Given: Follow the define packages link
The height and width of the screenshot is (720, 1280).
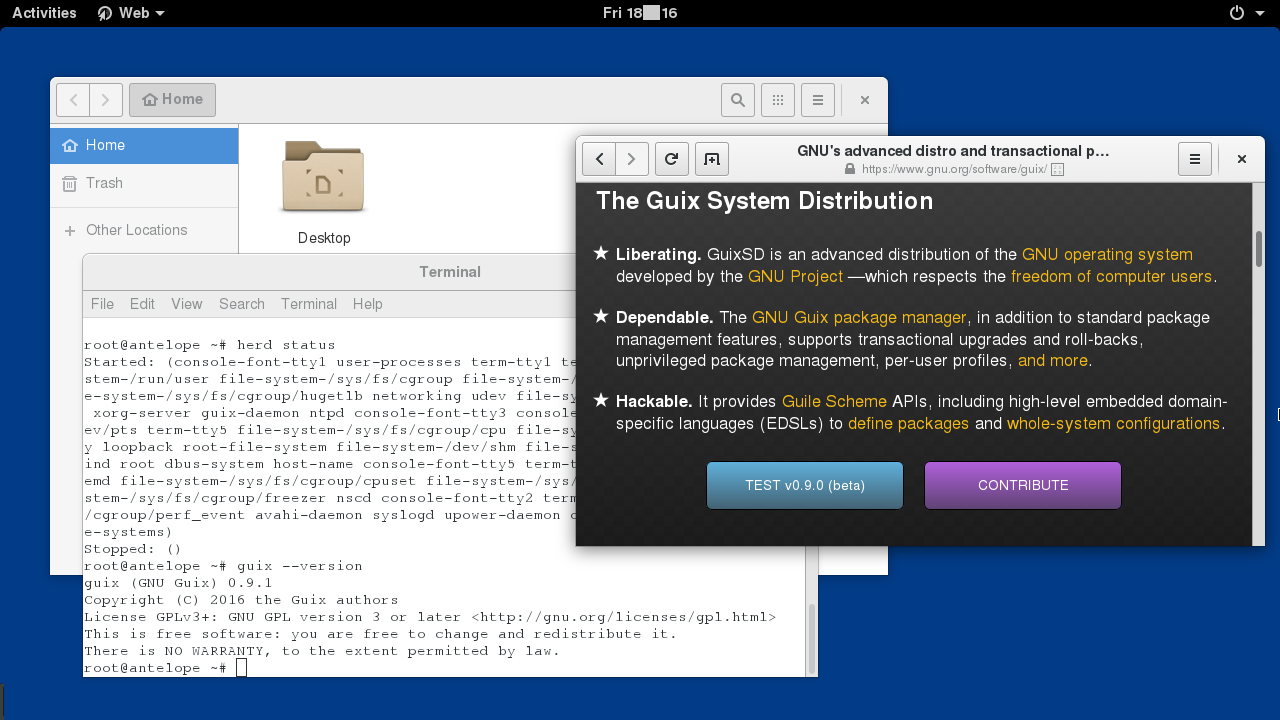Looking at the screenshot, I should click(x=908, y=423).
